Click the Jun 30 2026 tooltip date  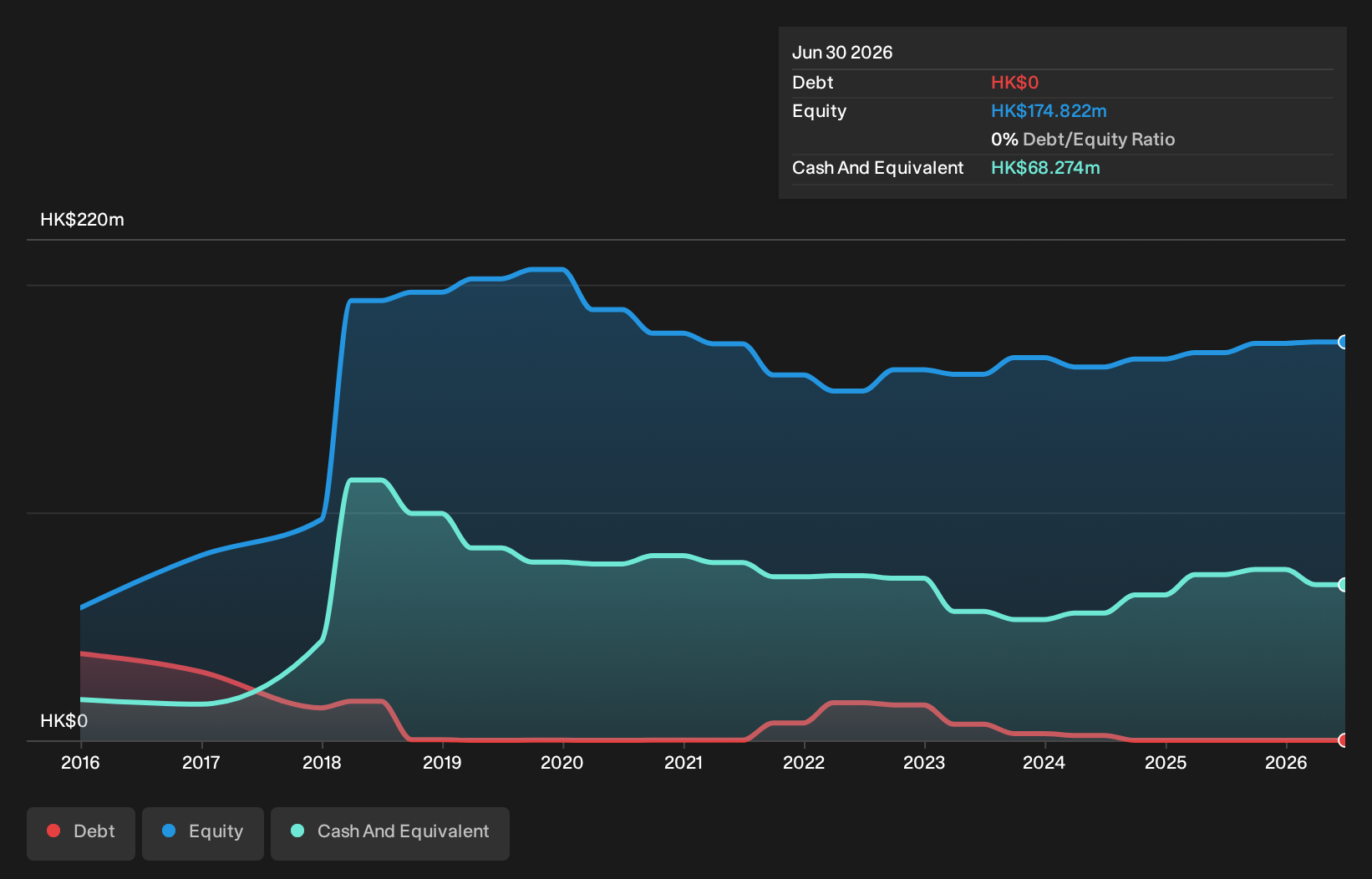pos(842,53)
